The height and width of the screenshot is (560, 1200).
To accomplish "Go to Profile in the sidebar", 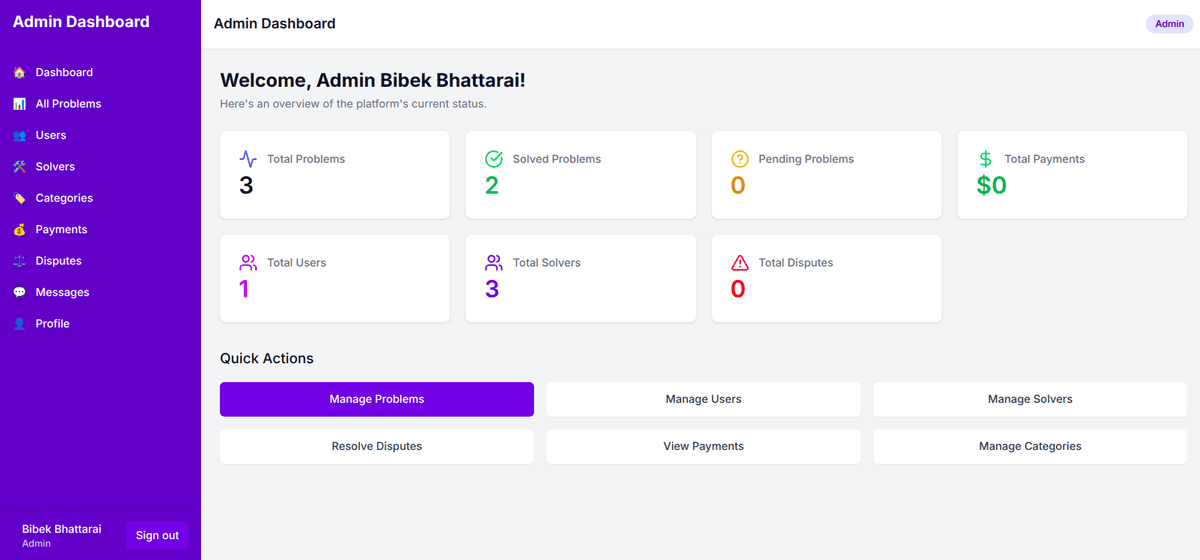I will (52, 324).
